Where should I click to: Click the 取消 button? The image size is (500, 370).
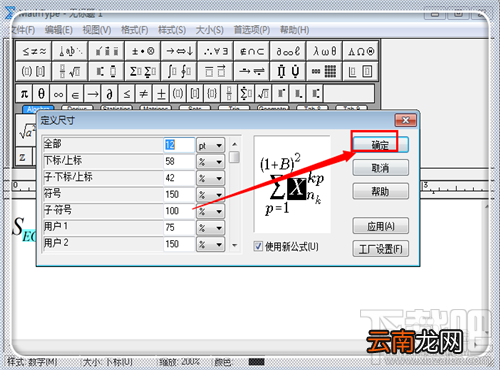tap(380, 168)
